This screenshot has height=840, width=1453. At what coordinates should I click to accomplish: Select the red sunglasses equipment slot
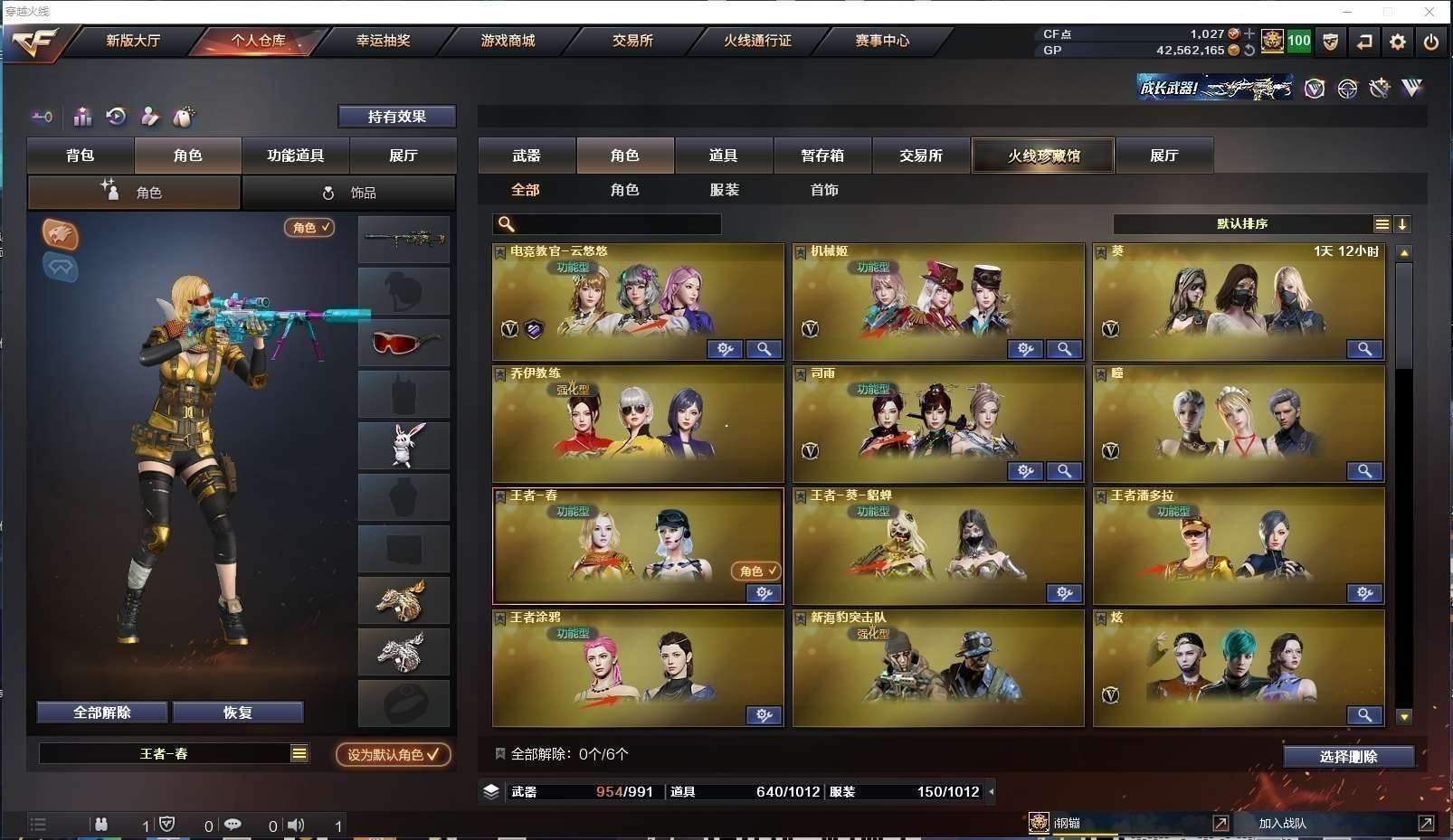point(404,343)
